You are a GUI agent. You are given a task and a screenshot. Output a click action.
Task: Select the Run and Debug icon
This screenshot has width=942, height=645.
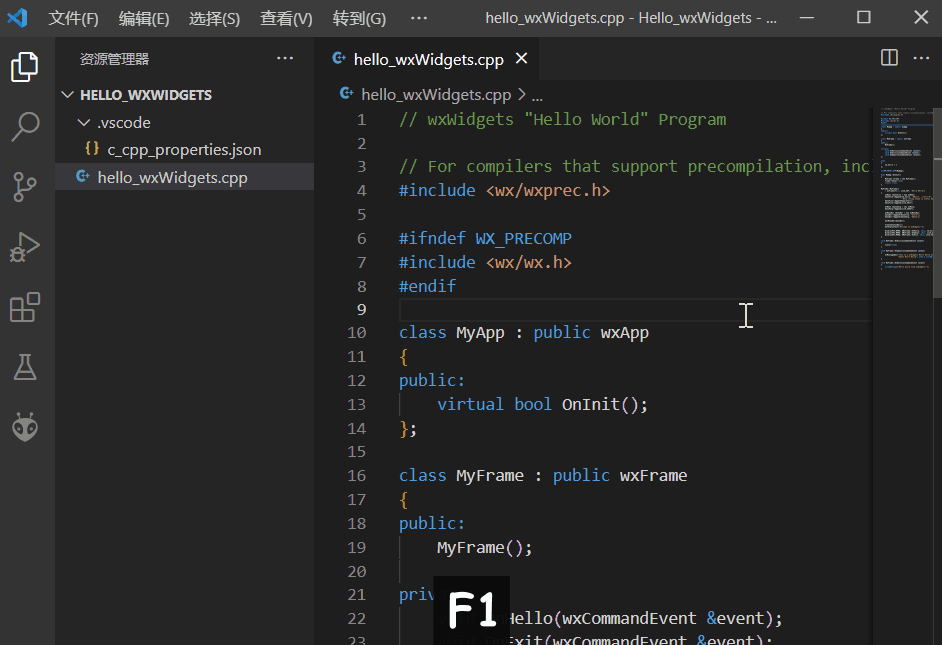coord(24,247)
